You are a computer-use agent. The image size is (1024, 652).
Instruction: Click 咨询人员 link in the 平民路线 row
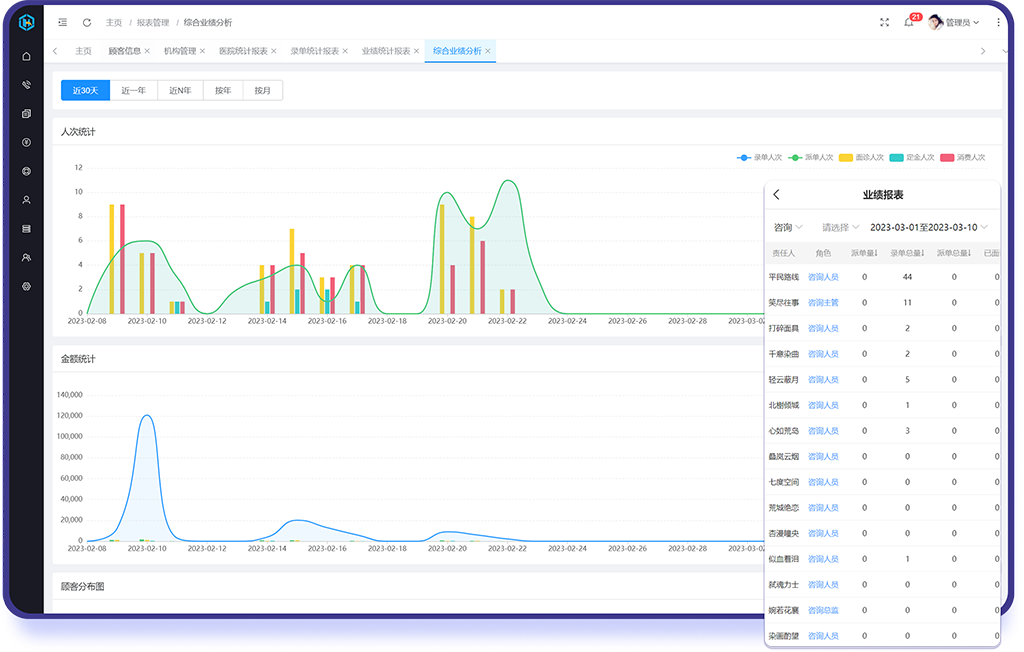tap(823, 277)
